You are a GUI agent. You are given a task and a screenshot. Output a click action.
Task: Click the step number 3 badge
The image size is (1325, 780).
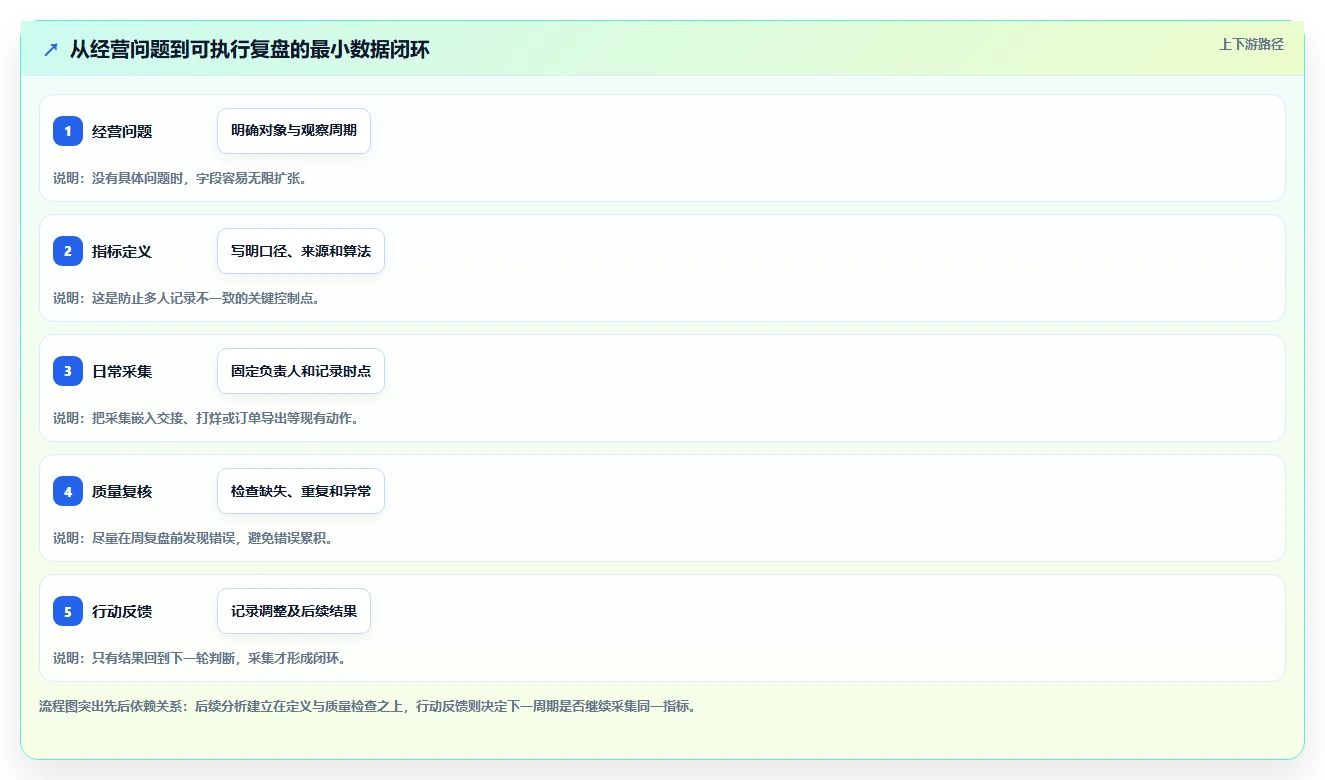68,371
